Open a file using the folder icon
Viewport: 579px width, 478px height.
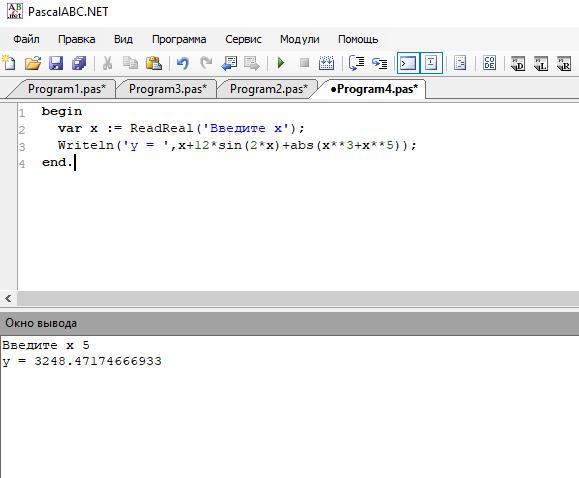click(33, 63)
